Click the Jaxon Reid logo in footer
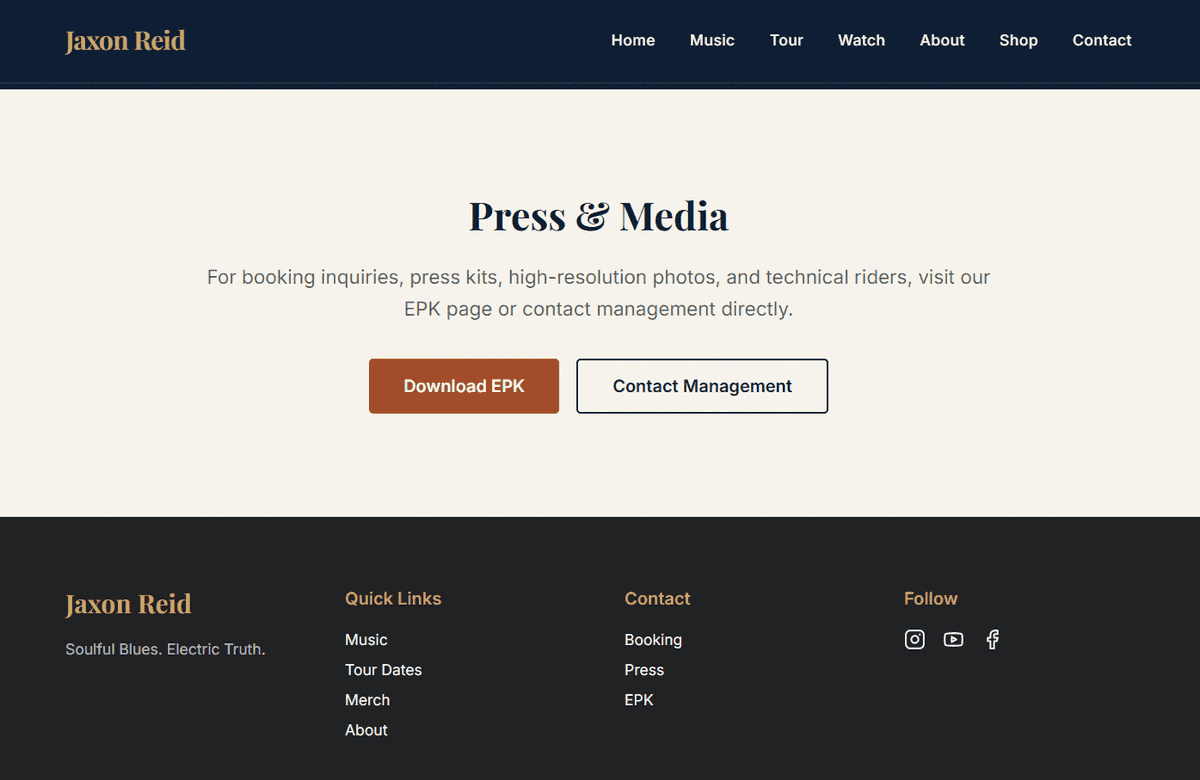Viewport: 1200px width, 780px height. 128,604
